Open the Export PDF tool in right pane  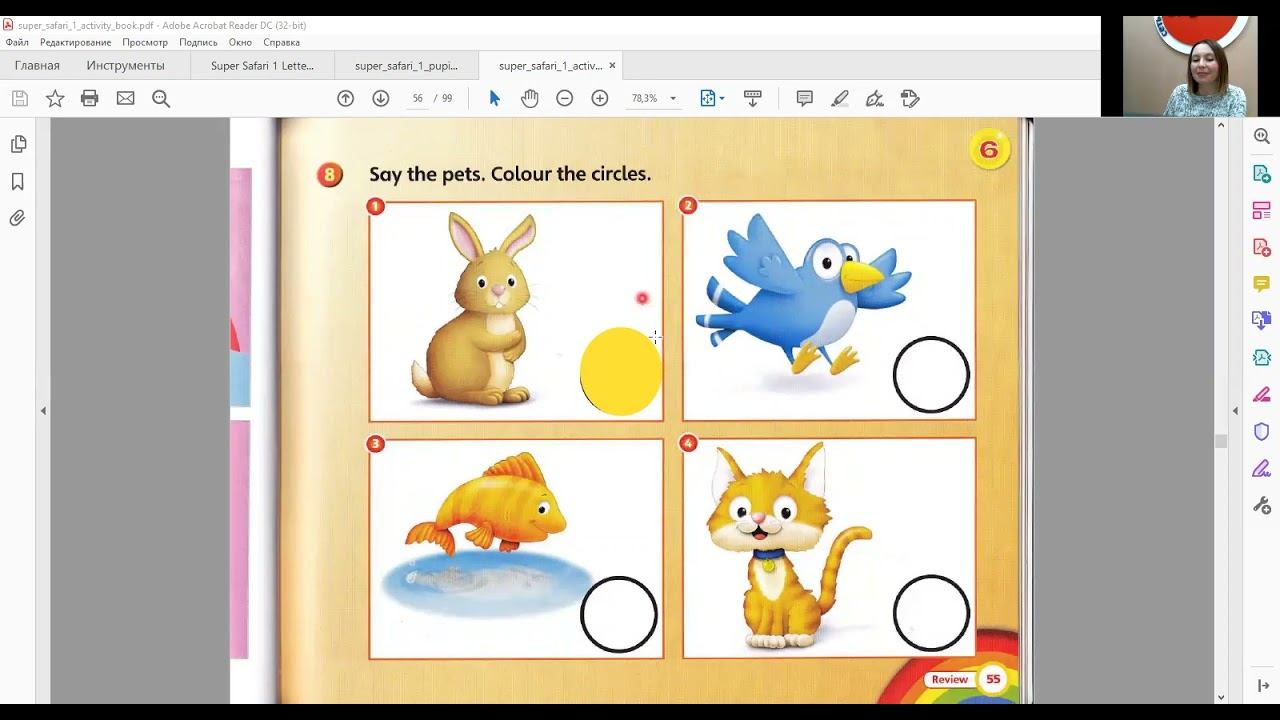pyautogui.click(x=1262, y=174)
